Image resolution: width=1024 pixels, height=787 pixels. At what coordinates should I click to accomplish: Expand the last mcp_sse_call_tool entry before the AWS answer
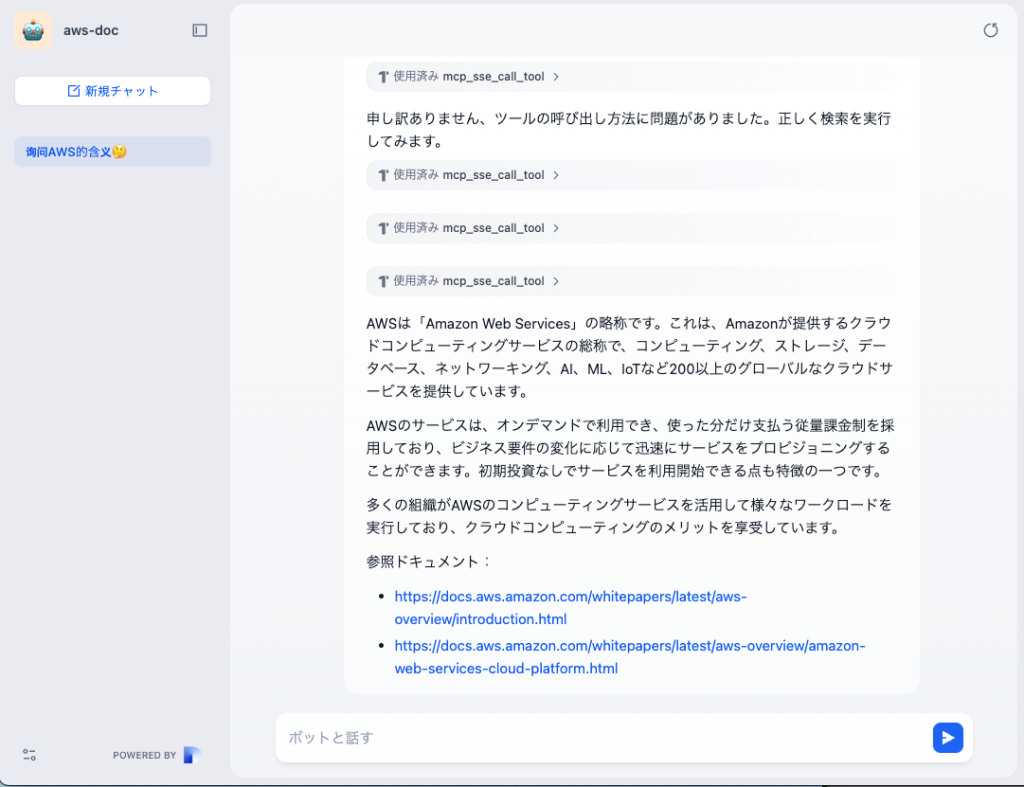[x=631, y=281]
